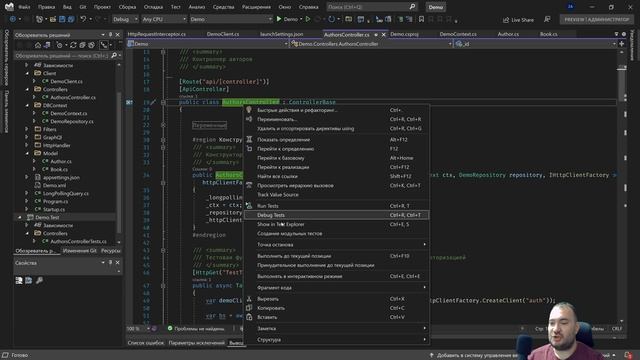
Task: Click the Live Share icon
Action: coord(506,20)
